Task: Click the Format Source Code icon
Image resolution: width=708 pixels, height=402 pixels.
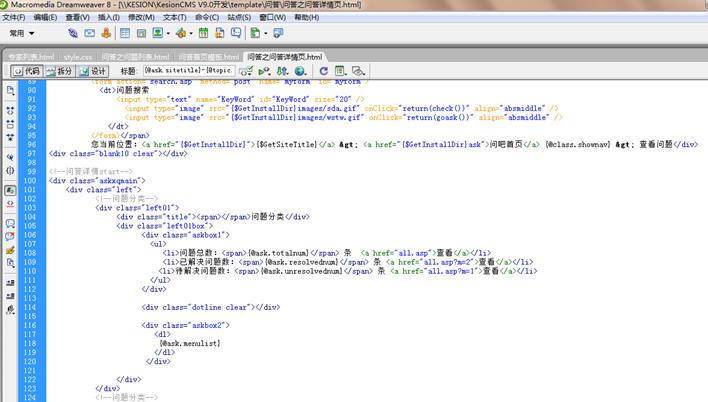Action: tap(10, 309)
